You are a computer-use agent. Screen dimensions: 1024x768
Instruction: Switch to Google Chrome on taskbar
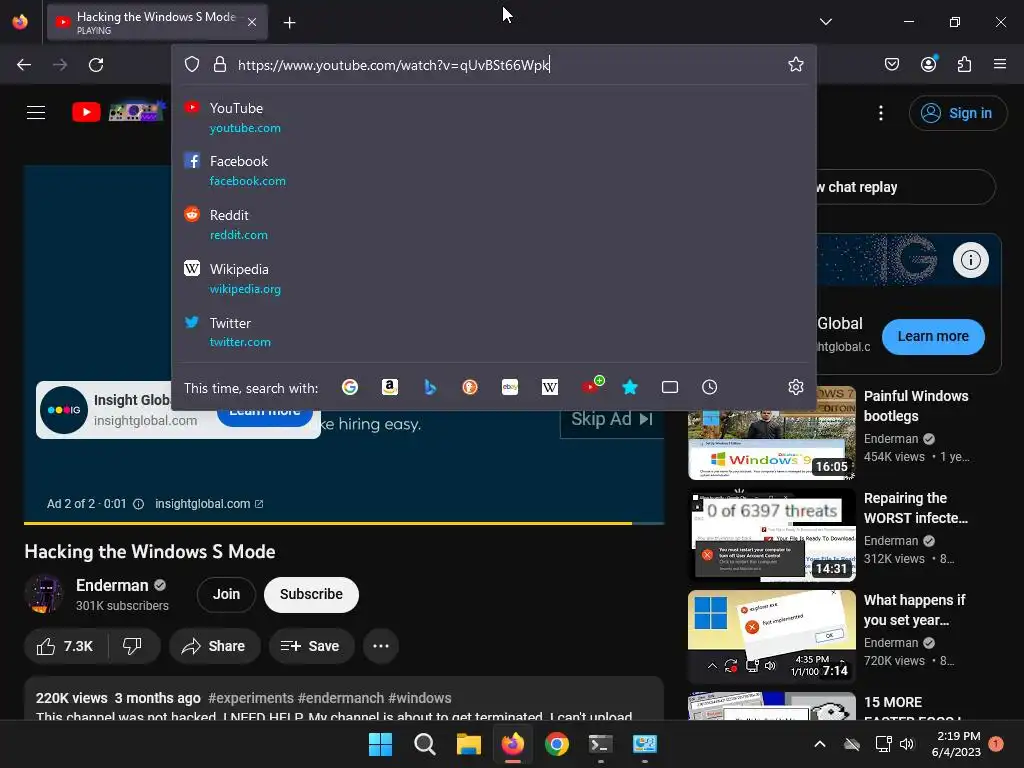556,744
